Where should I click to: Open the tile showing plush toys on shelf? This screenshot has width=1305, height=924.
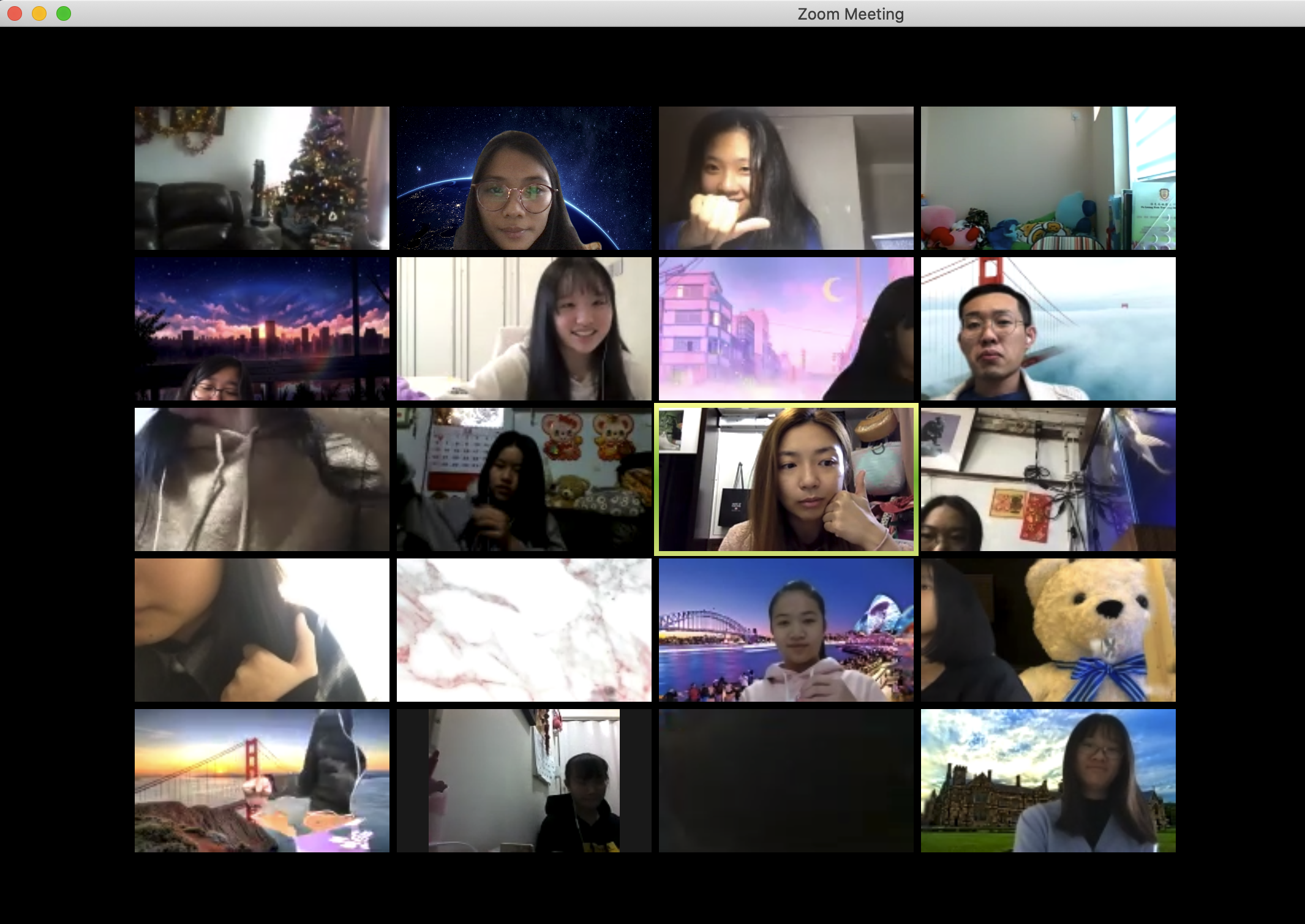pyautogui.click(x=1048, y=178)
